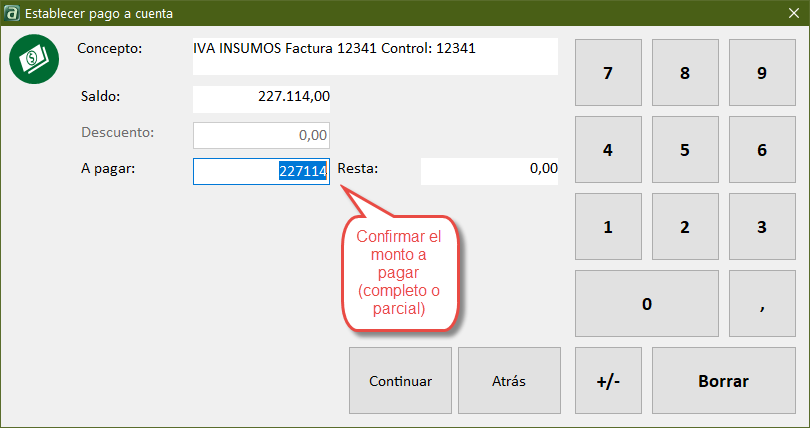Hit the 5 key on numeric pad
This screenshot has width=810, height=428.
tap(685, 150)
